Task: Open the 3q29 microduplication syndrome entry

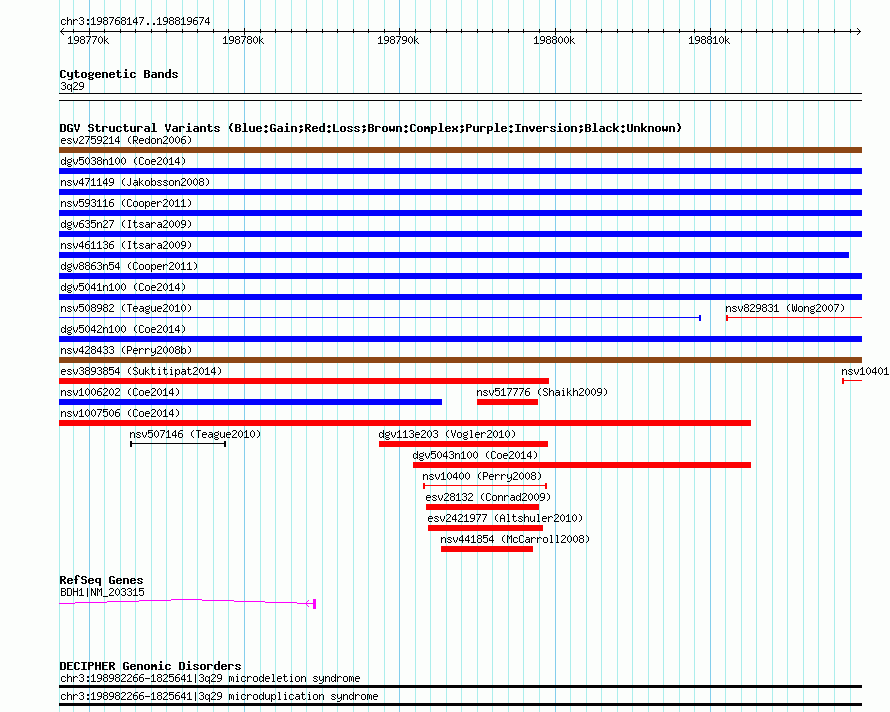Action: click(460, 705)
